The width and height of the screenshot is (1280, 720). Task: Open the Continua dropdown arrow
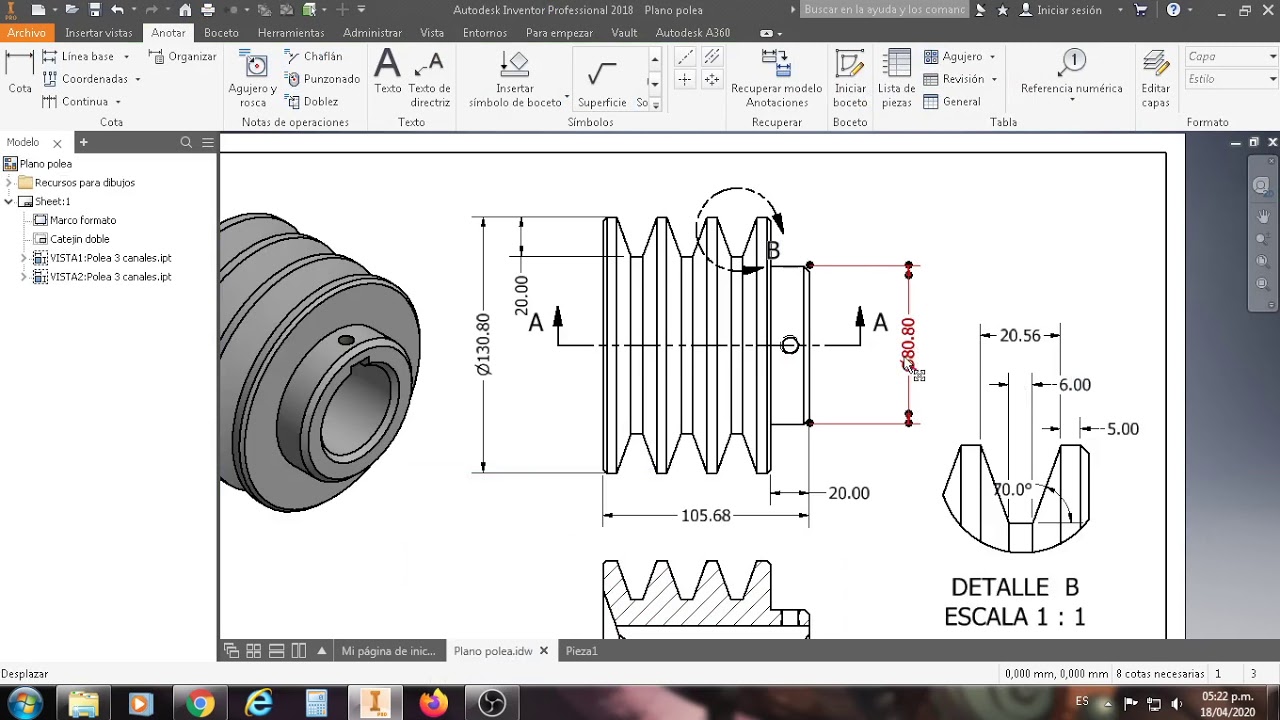[118, 102]
